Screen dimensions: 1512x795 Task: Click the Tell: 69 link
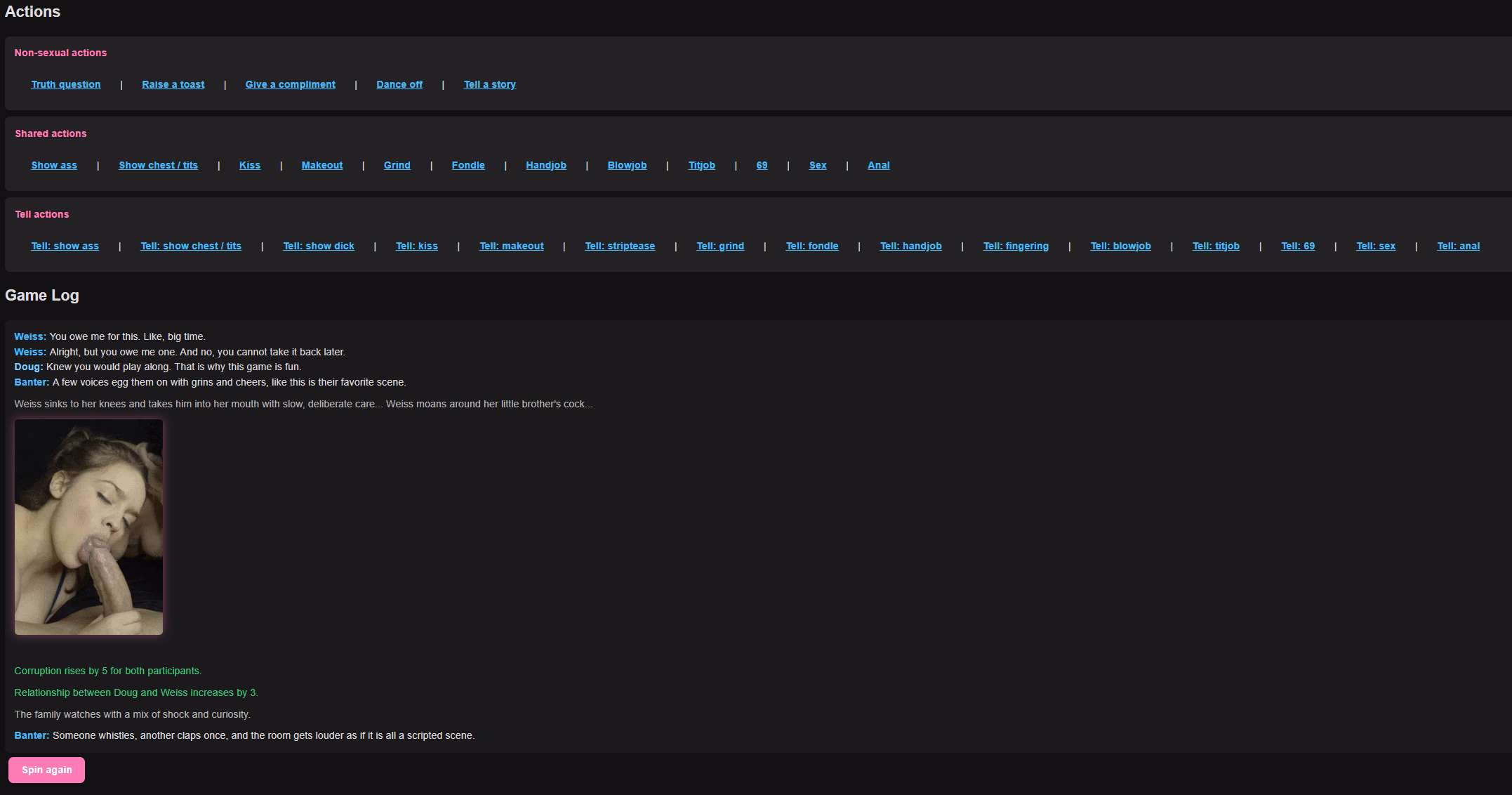[x=1298, y=246]
